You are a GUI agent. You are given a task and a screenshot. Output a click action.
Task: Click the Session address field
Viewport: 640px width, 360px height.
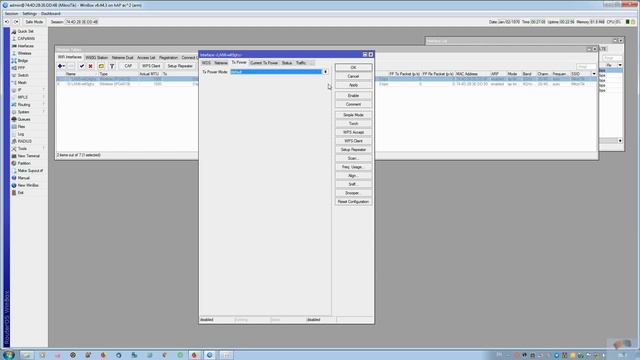pos(82,22)
